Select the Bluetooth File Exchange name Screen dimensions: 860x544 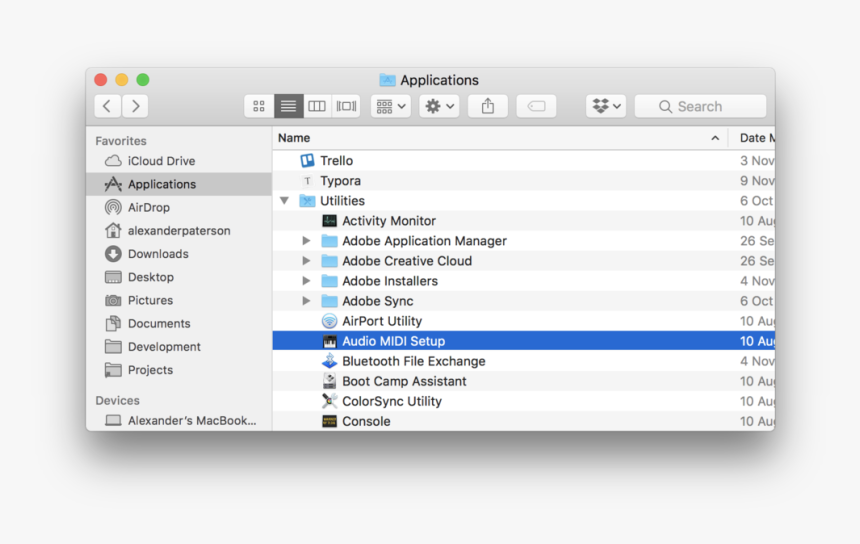(x=414, y=361)
